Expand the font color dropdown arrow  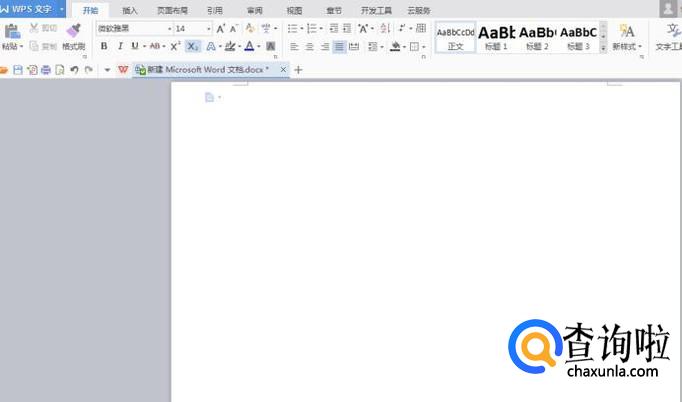[259, 46]
